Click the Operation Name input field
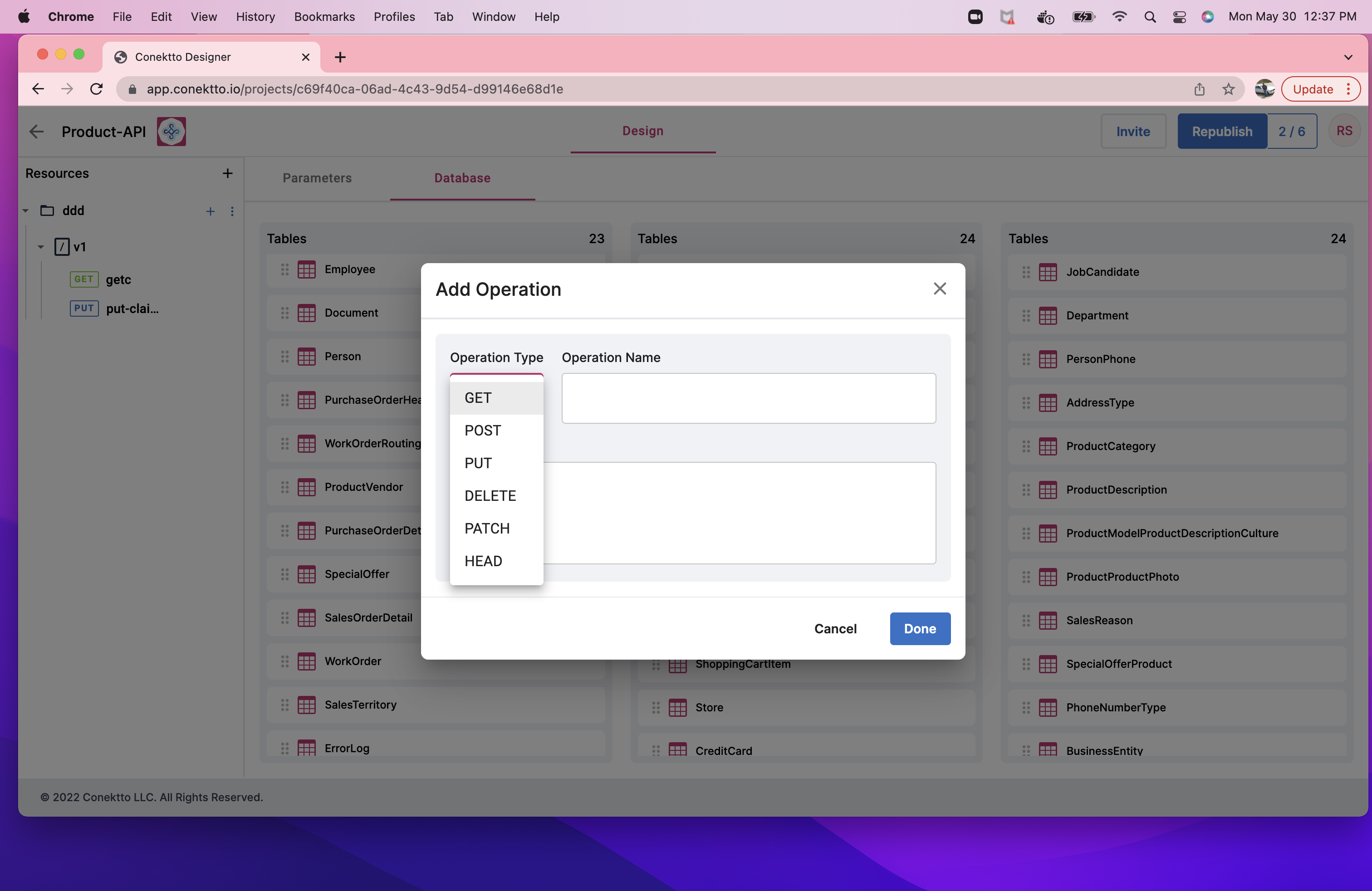Image resolution: width=1372 pixels, height=891 pixels. coord(748,398)
